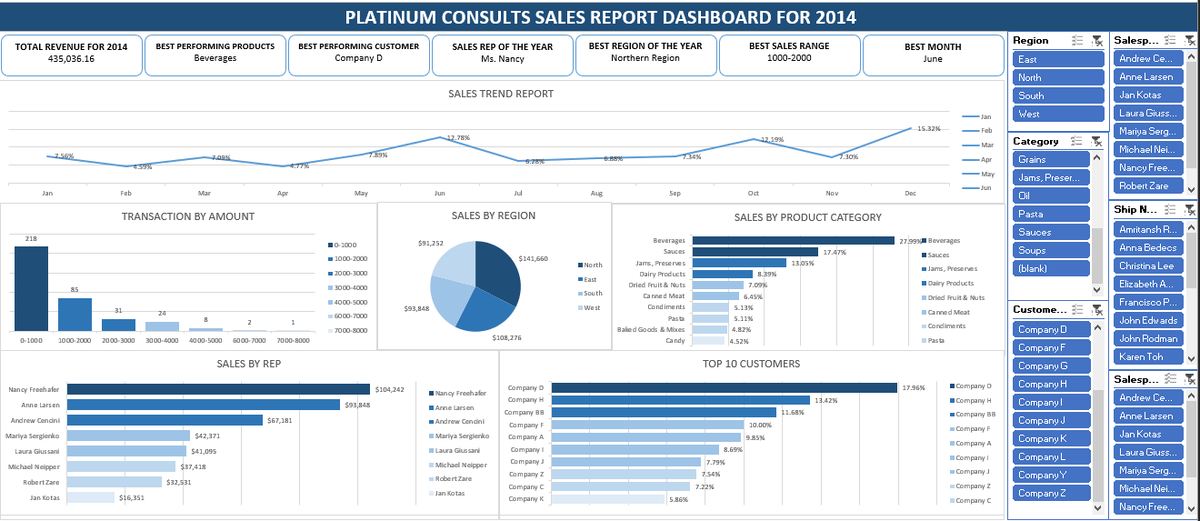1200x521 pixels.
Task: Click Nancy Freehafer's bar in Sales by Rep
Action: [220, 389]
